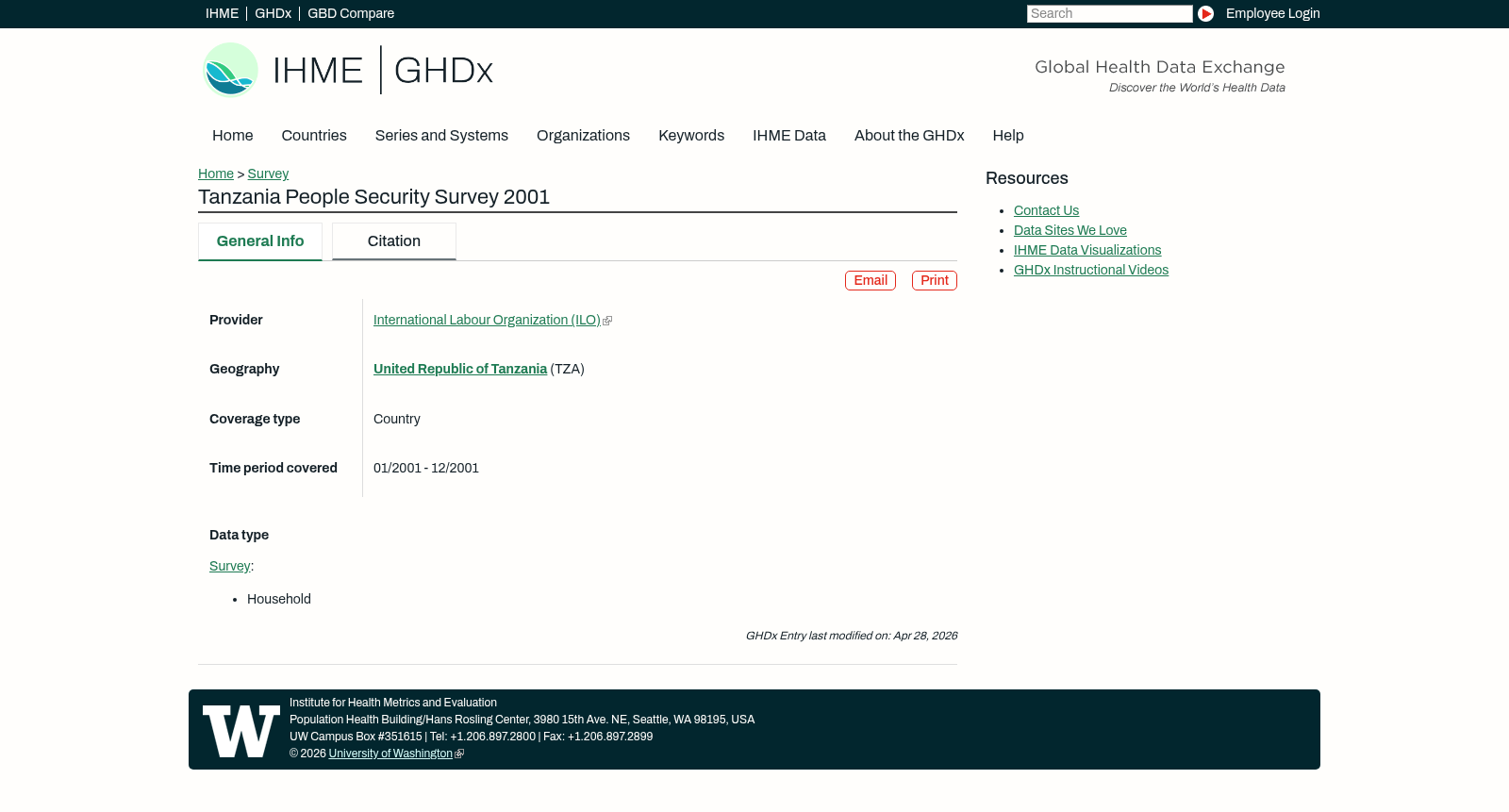This screenshot has height=812, width=1509.
Task: Open Contact Us resource link
Action: tap(1046, 211)
